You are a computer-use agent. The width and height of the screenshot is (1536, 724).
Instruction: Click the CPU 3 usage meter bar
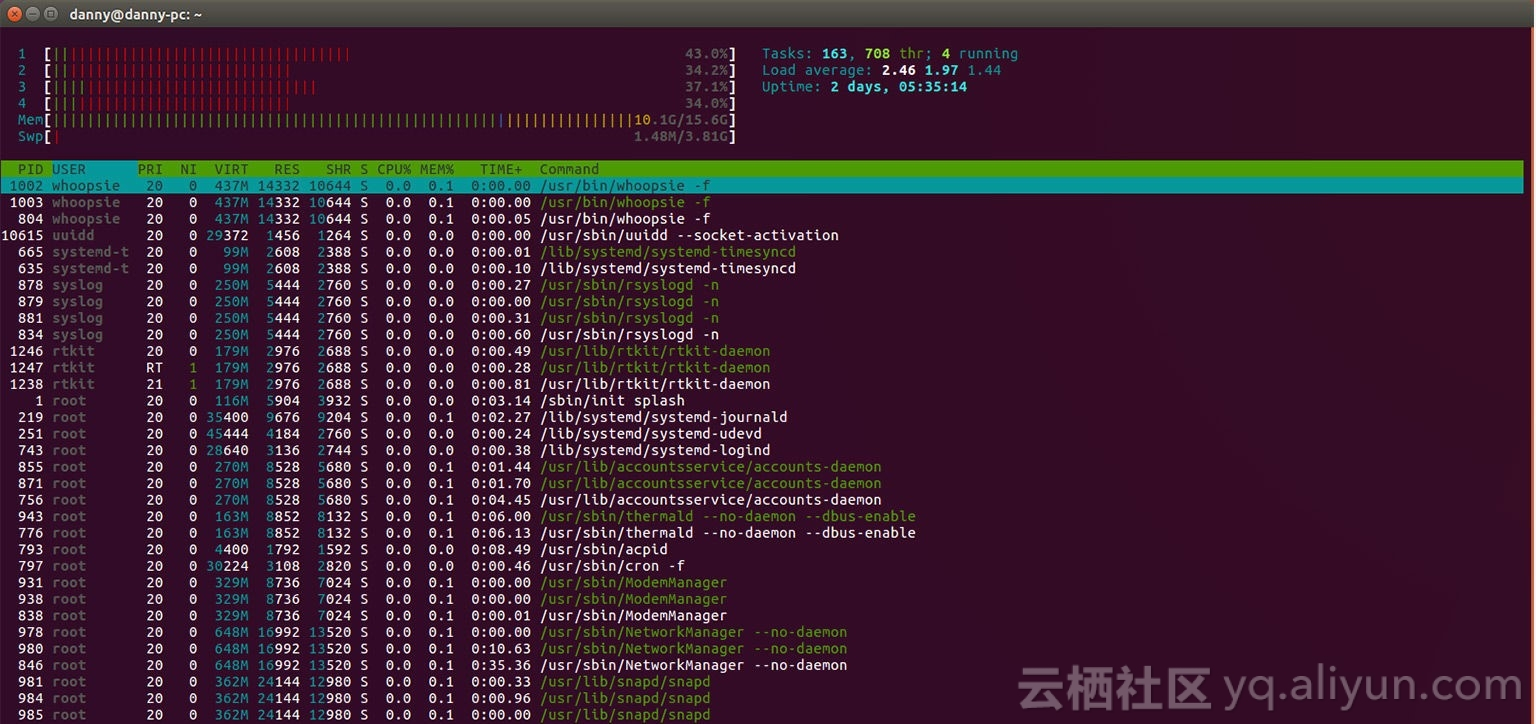point(390,87)
